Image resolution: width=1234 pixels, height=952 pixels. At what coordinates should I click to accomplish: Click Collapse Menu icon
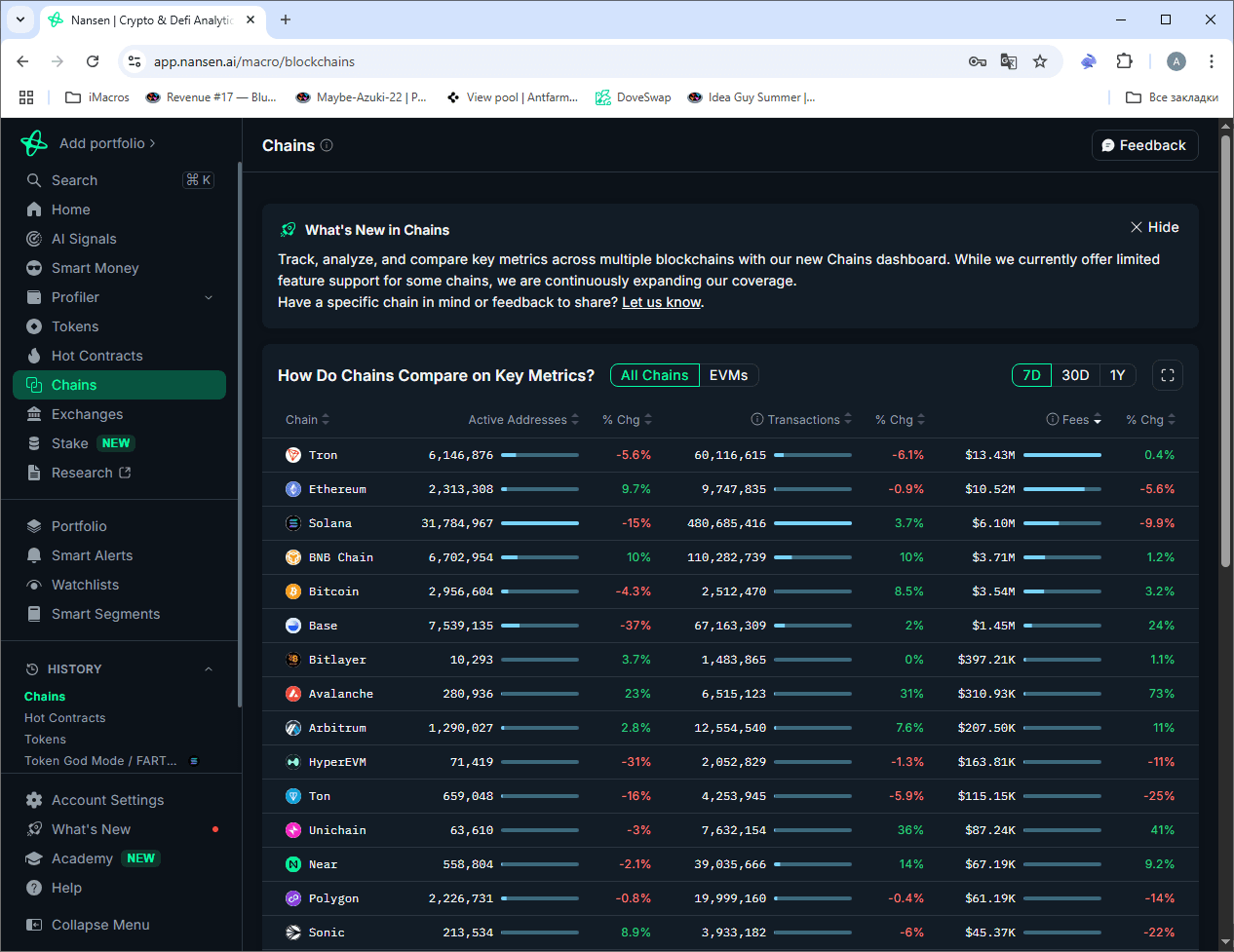[34, 925]
